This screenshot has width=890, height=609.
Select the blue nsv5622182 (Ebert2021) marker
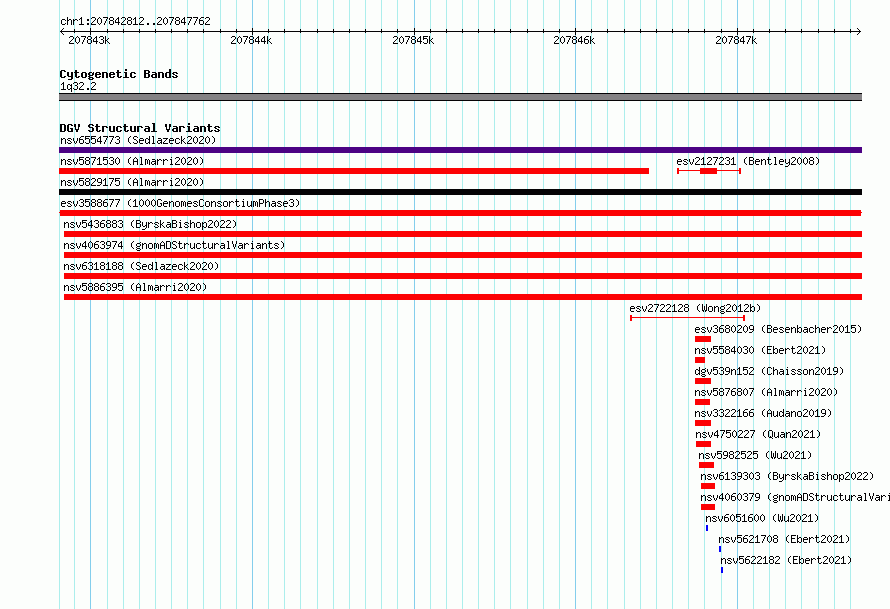722,570
